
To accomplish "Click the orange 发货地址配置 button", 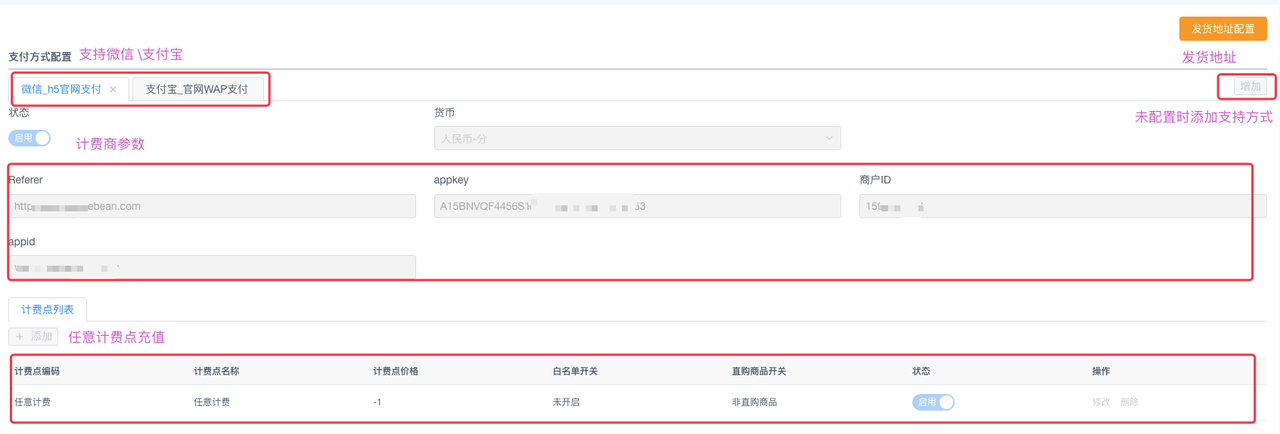I will click(1222, 29).
